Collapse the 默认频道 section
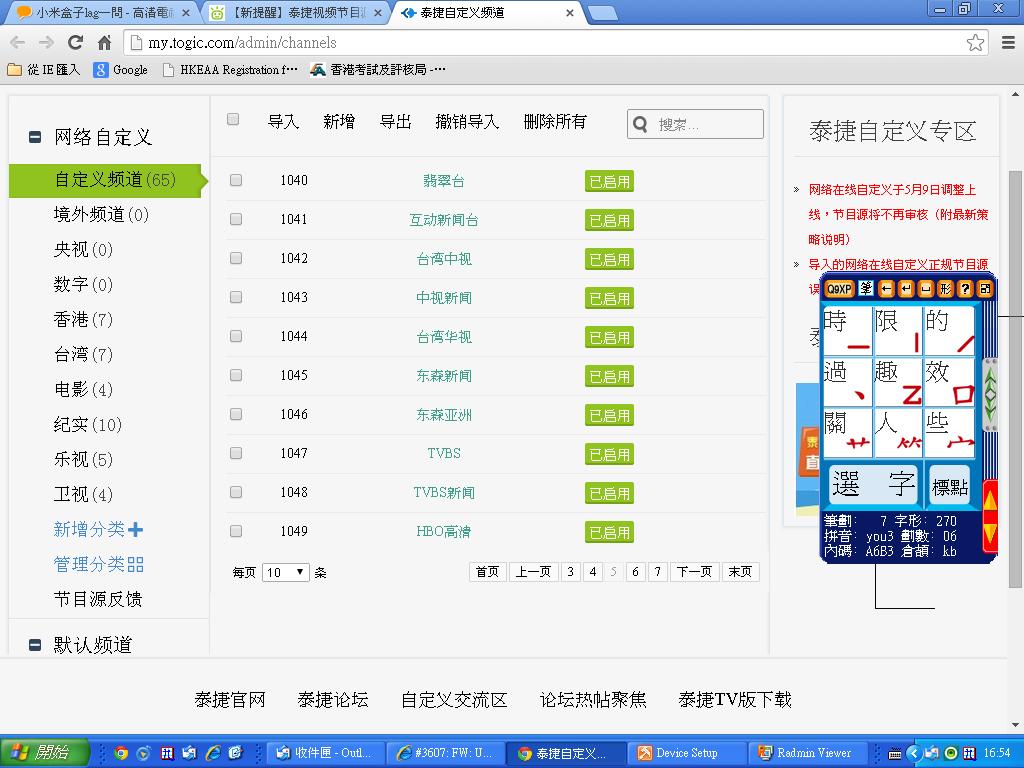This screenshot has height=768, width=1024. [35, 645]
